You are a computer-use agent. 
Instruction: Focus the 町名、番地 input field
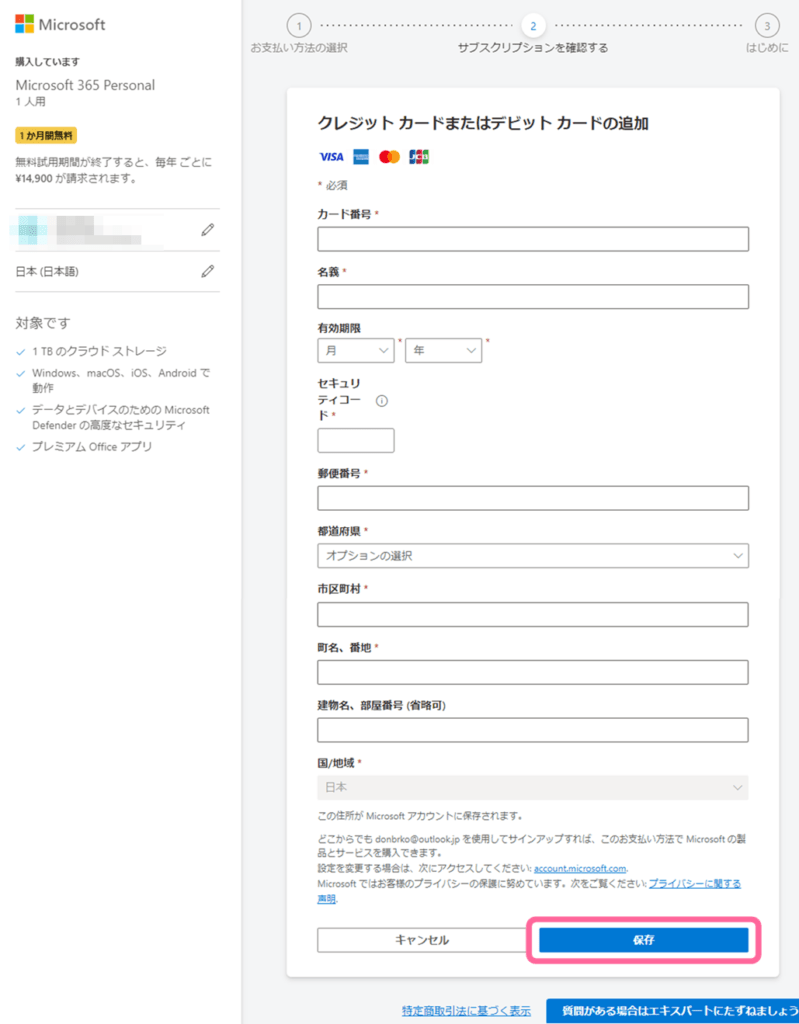point(533,672)
